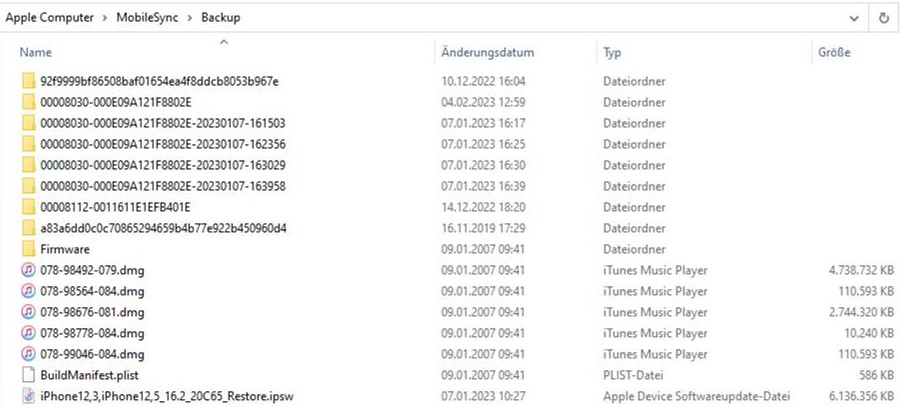Sort by Typ column header
The width and height of the screenshot is (900, 407).
point(612,52)
